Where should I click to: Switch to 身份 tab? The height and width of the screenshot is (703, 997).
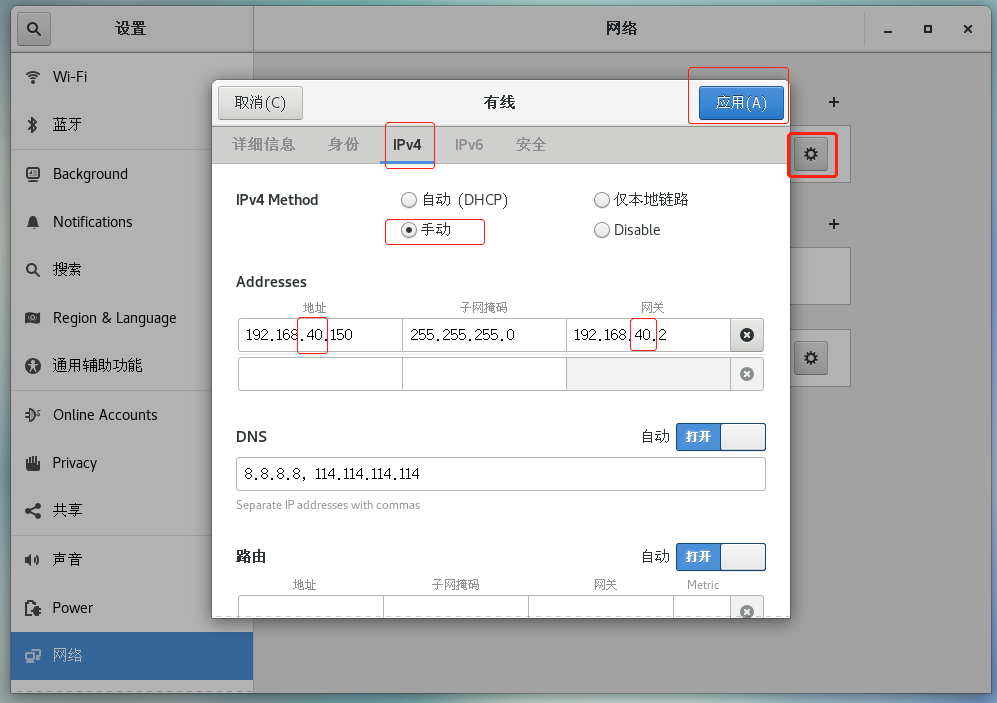point(343,145)
